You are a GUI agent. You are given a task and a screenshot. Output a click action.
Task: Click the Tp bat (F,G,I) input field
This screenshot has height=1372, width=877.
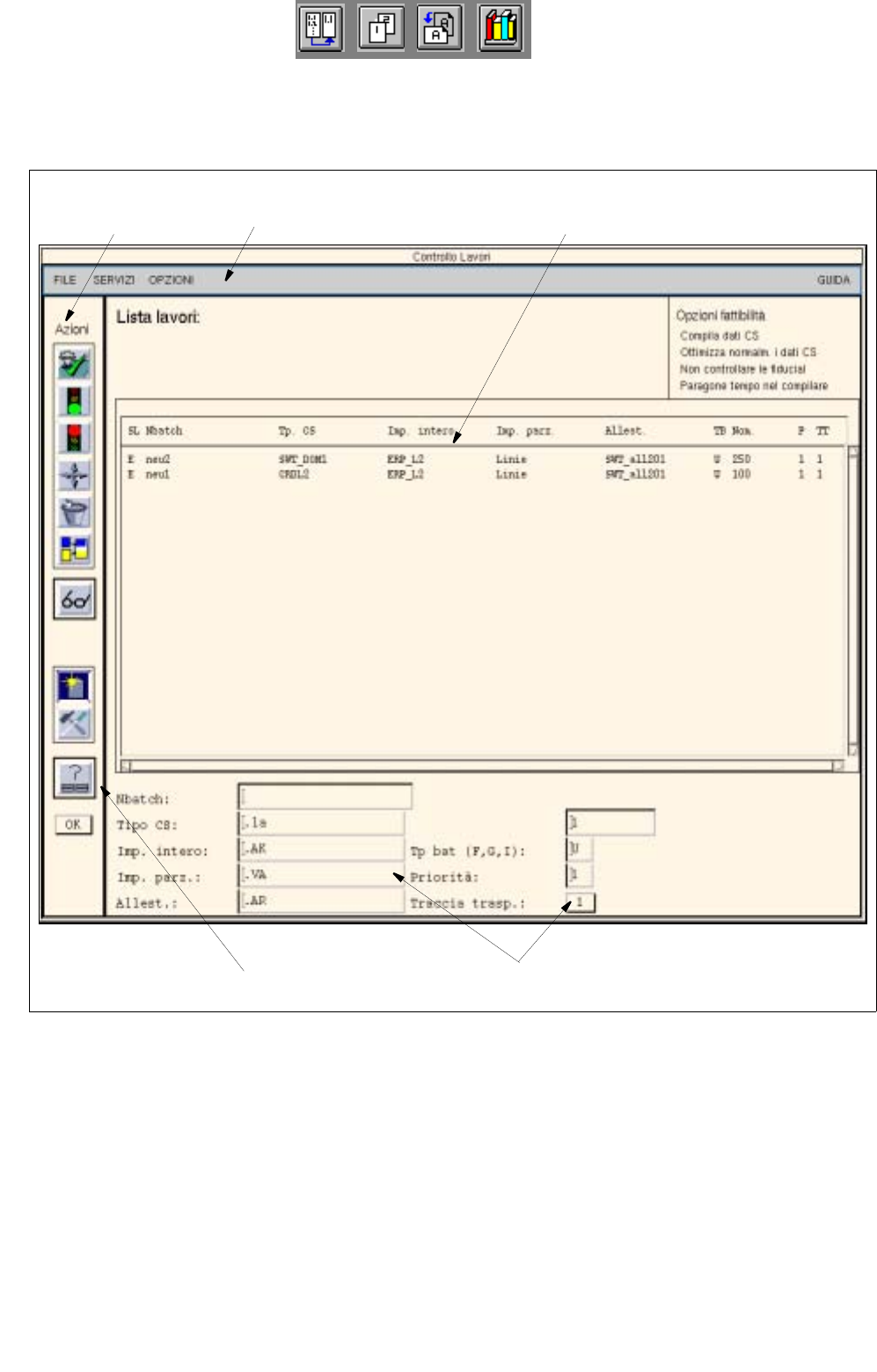click(x=579, y=849)
